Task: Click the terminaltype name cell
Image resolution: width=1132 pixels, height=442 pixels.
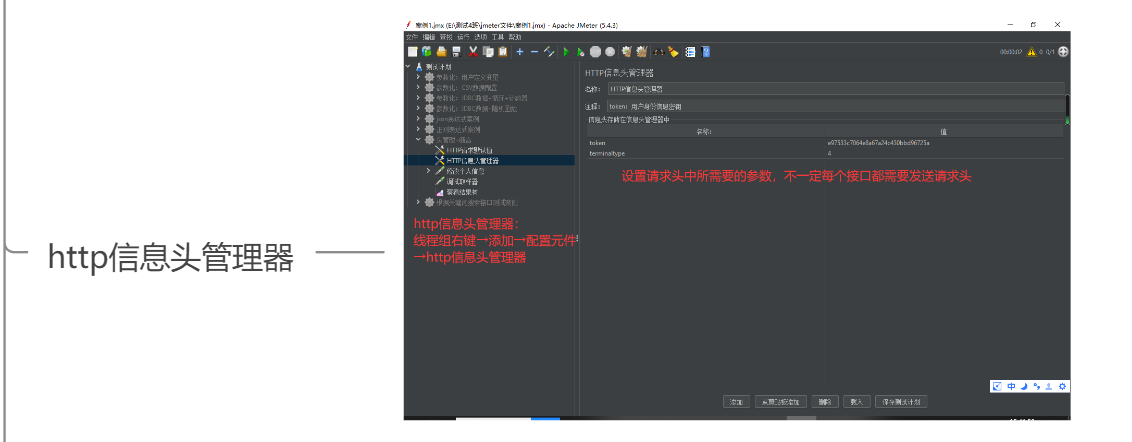Action: [704, 154]
